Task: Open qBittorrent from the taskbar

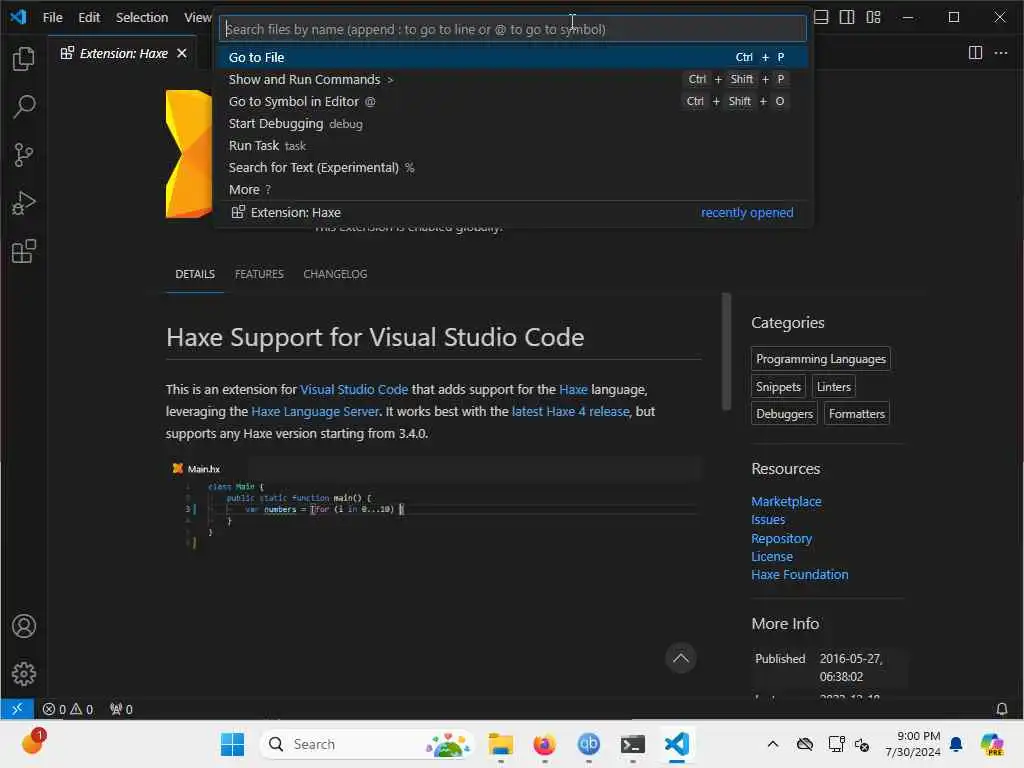Action: pos(588,744)
